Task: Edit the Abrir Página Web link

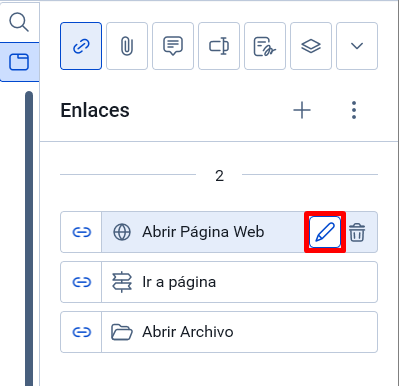Action: click(x=325, y=232)
